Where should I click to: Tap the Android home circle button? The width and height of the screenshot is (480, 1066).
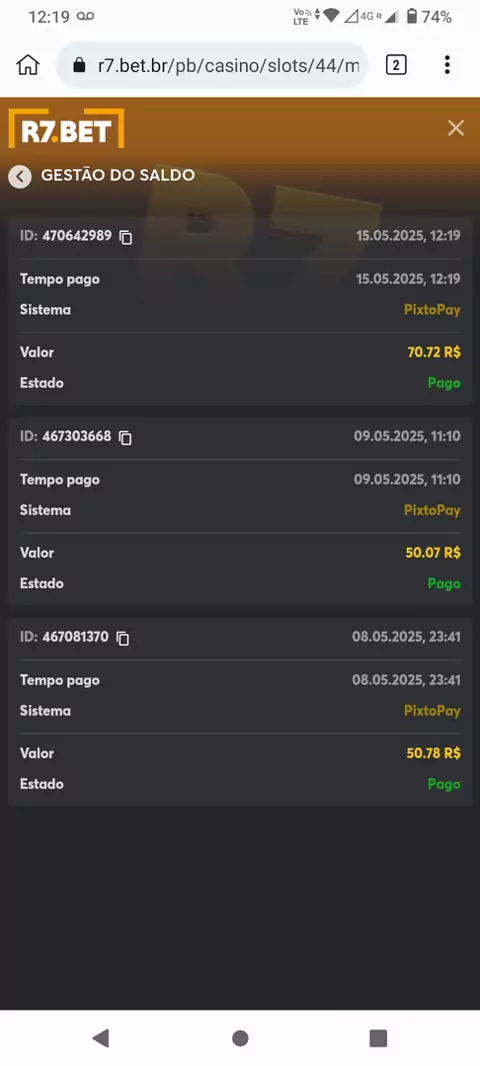[x=240, y=1037]
